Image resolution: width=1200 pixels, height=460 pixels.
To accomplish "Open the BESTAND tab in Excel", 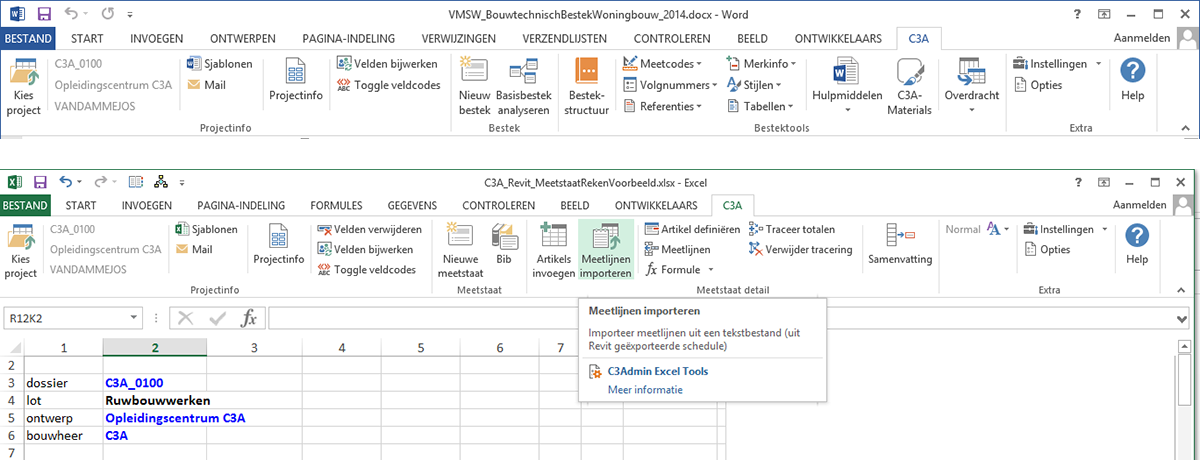I will (x=27, y=205).
